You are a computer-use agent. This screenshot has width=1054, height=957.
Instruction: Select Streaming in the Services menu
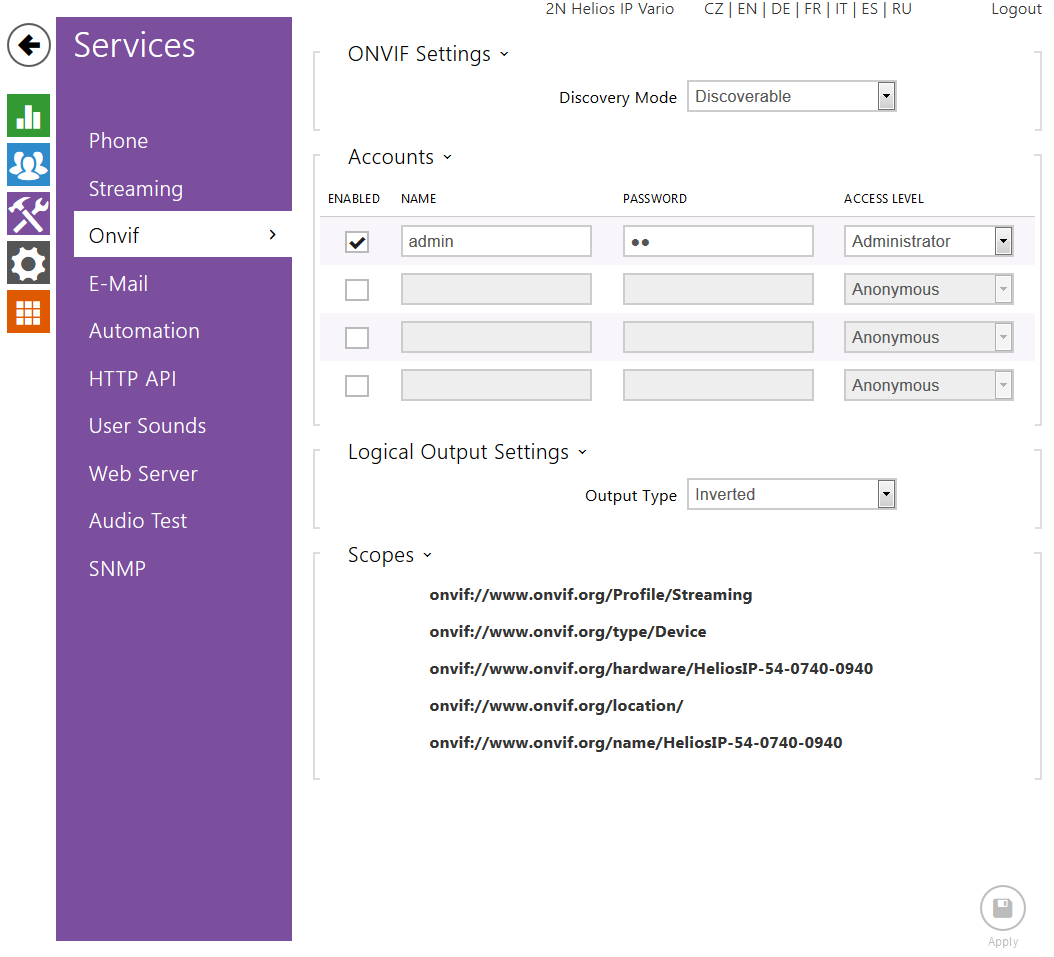point(136,189)
